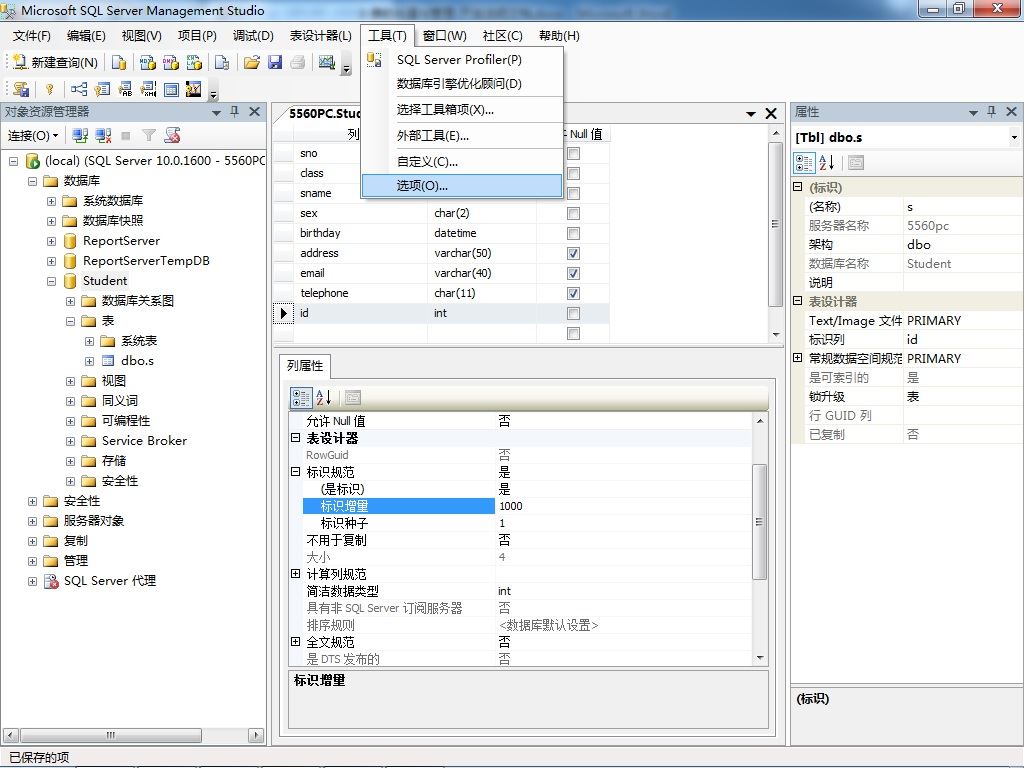
Task: Click the DMX query icon
Action: tap(171, 62)
